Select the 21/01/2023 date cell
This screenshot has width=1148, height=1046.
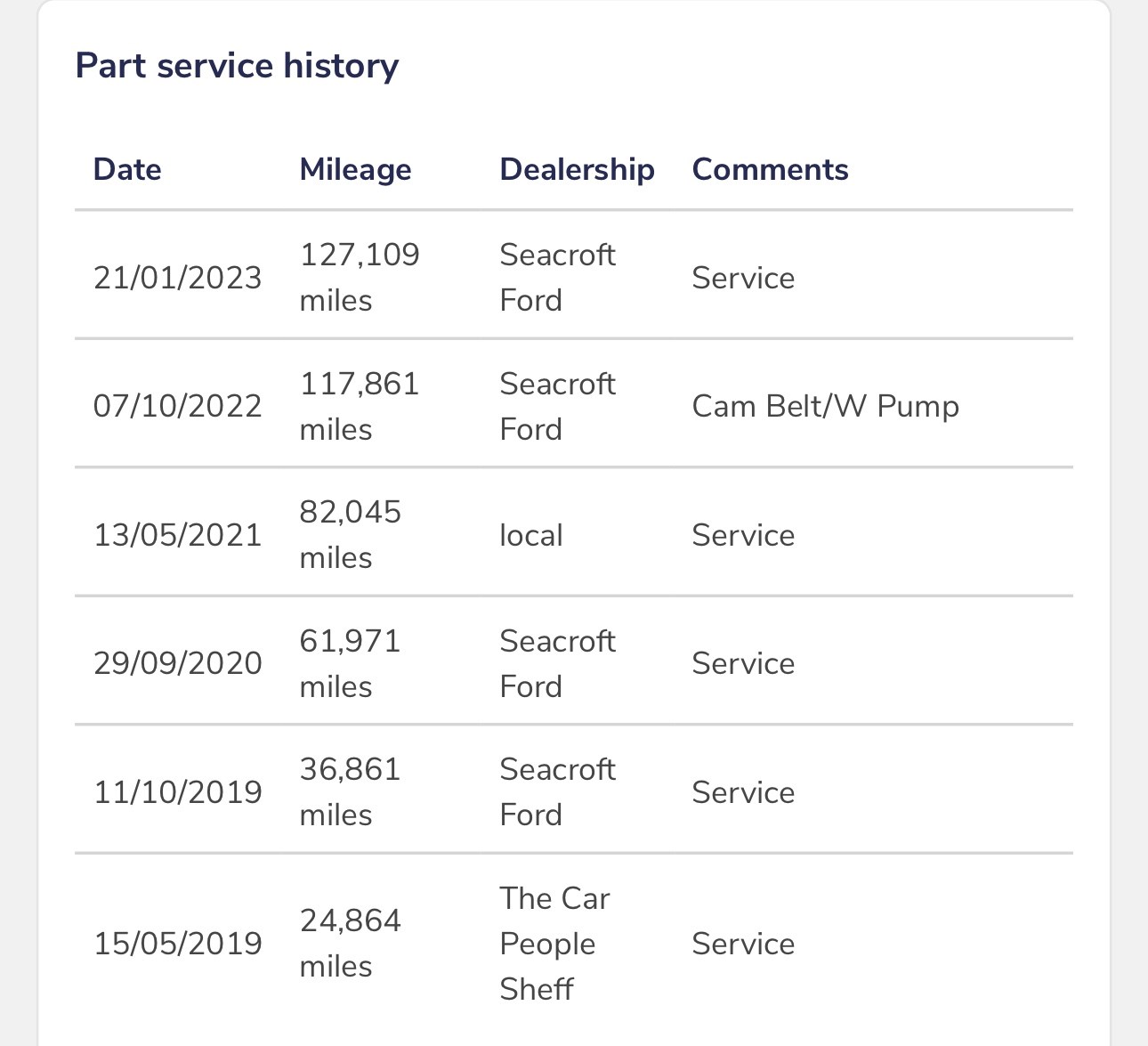(177, 278)
